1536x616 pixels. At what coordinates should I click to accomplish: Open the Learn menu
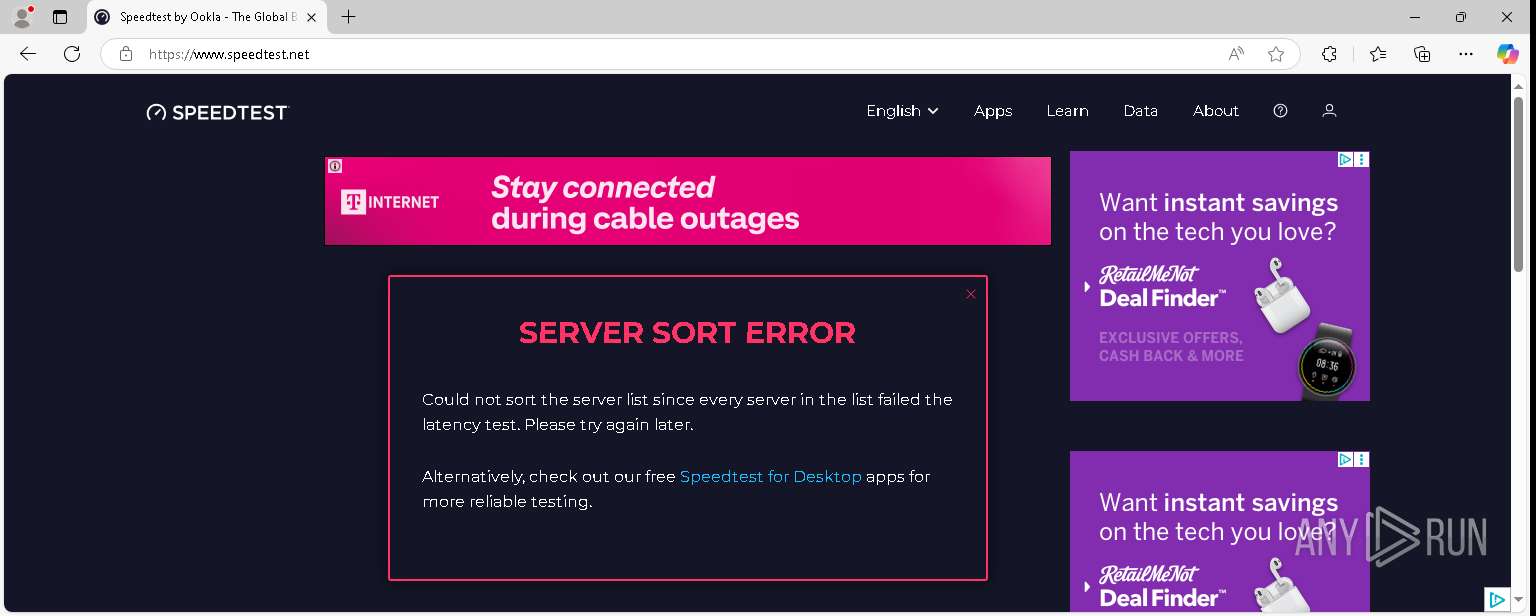click(1067, 111)
